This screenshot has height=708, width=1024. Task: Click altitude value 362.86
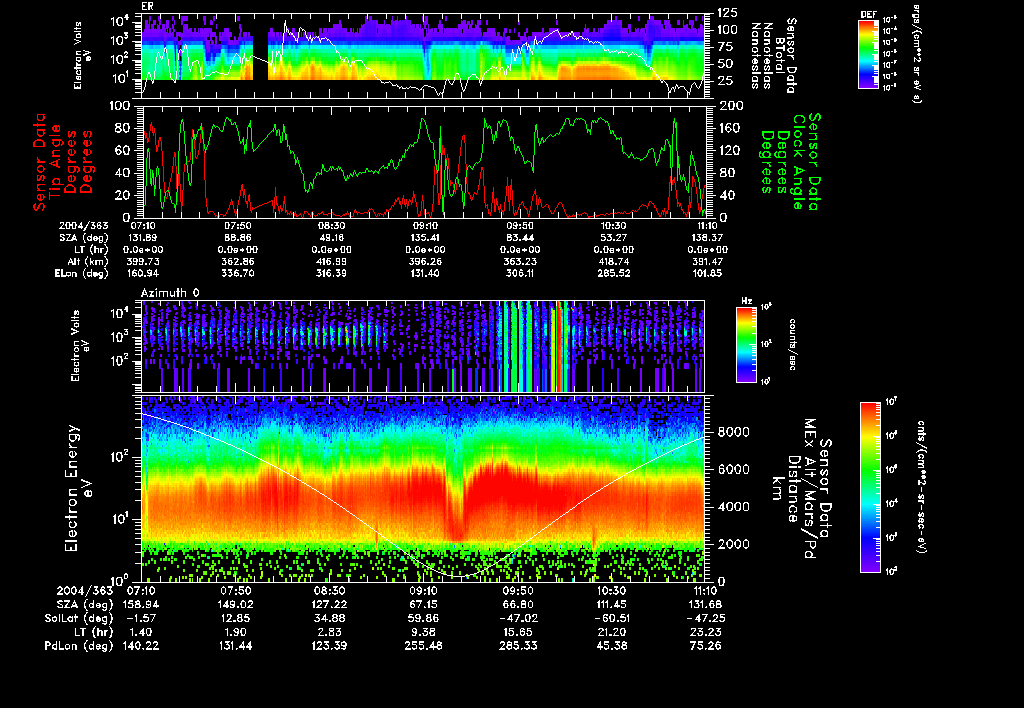pyautogui.click(x=238, y=262)
